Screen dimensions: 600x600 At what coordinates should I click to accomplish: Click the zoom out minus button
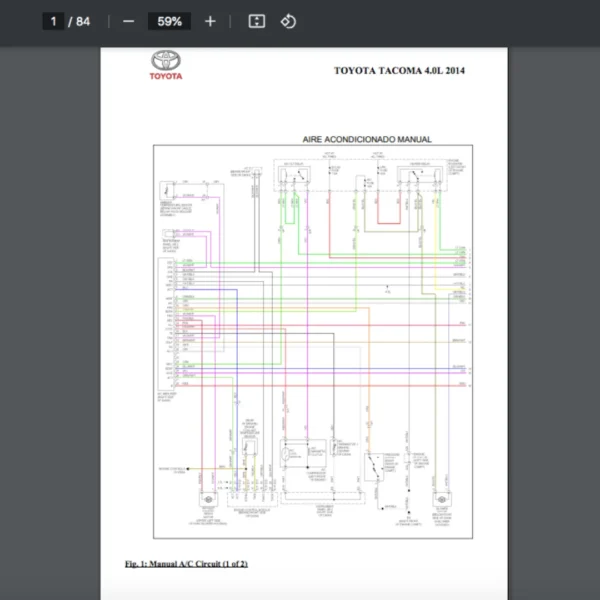point(128,21)
